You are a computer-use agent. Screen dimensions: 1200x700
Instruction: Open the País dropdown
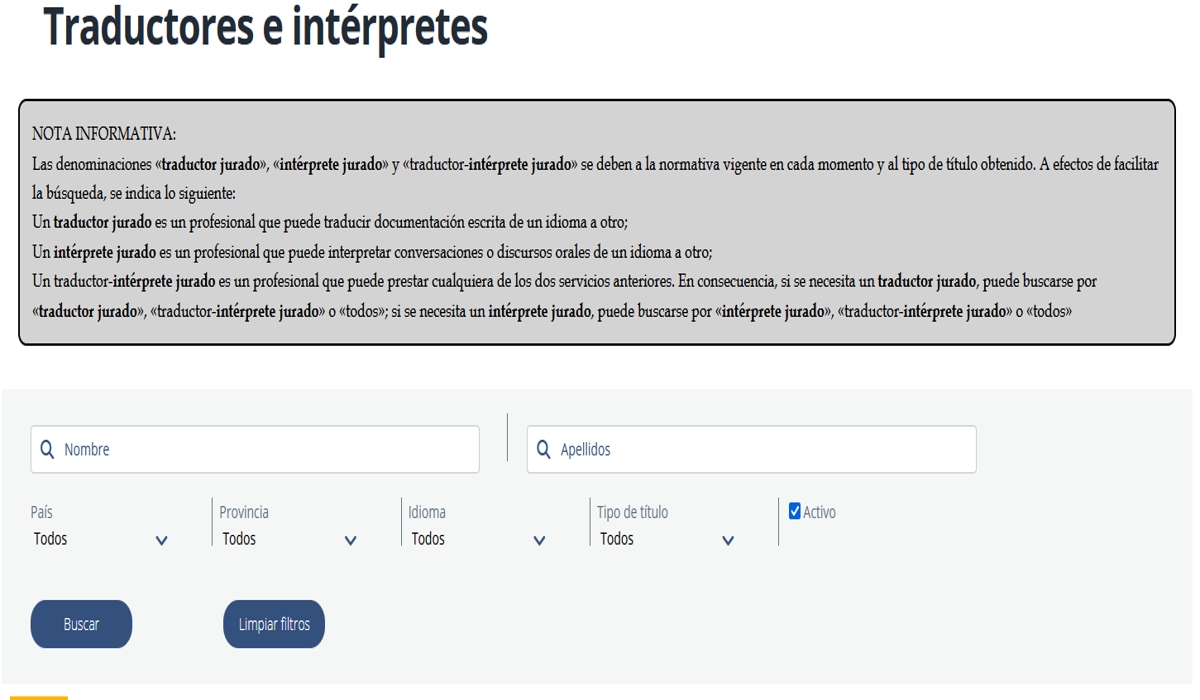pos(101,539)
